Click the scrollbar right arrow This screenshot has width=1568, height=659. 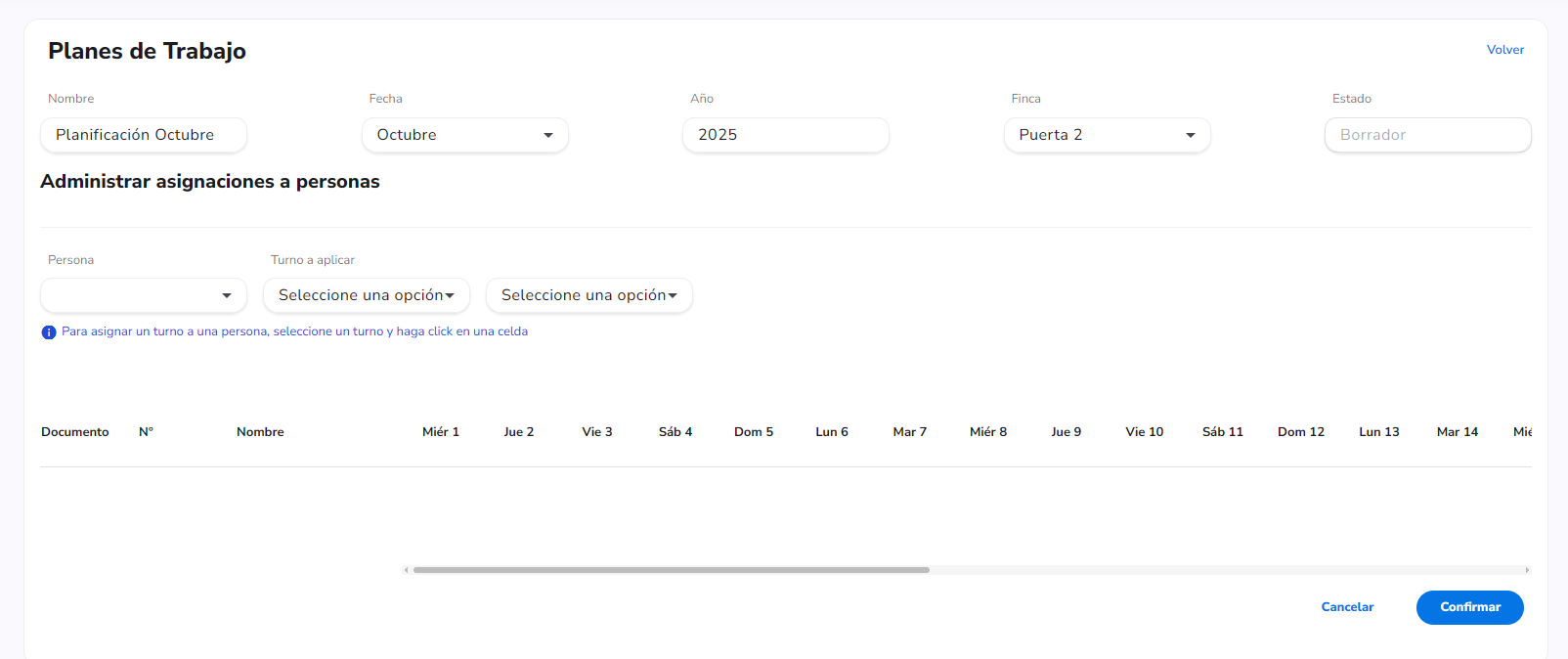coord(1527,570)
